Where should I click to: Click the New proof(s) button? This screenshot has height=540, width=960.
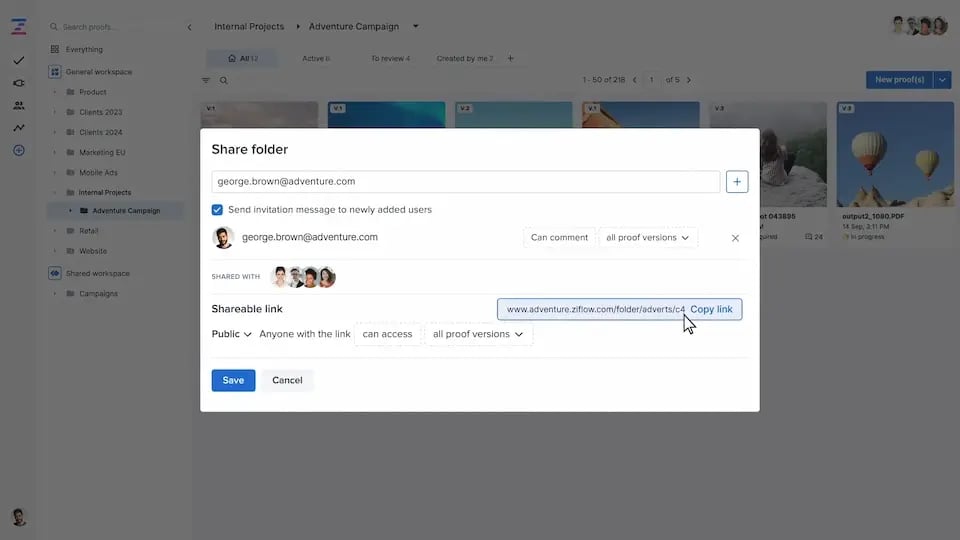tap(899, 80)
